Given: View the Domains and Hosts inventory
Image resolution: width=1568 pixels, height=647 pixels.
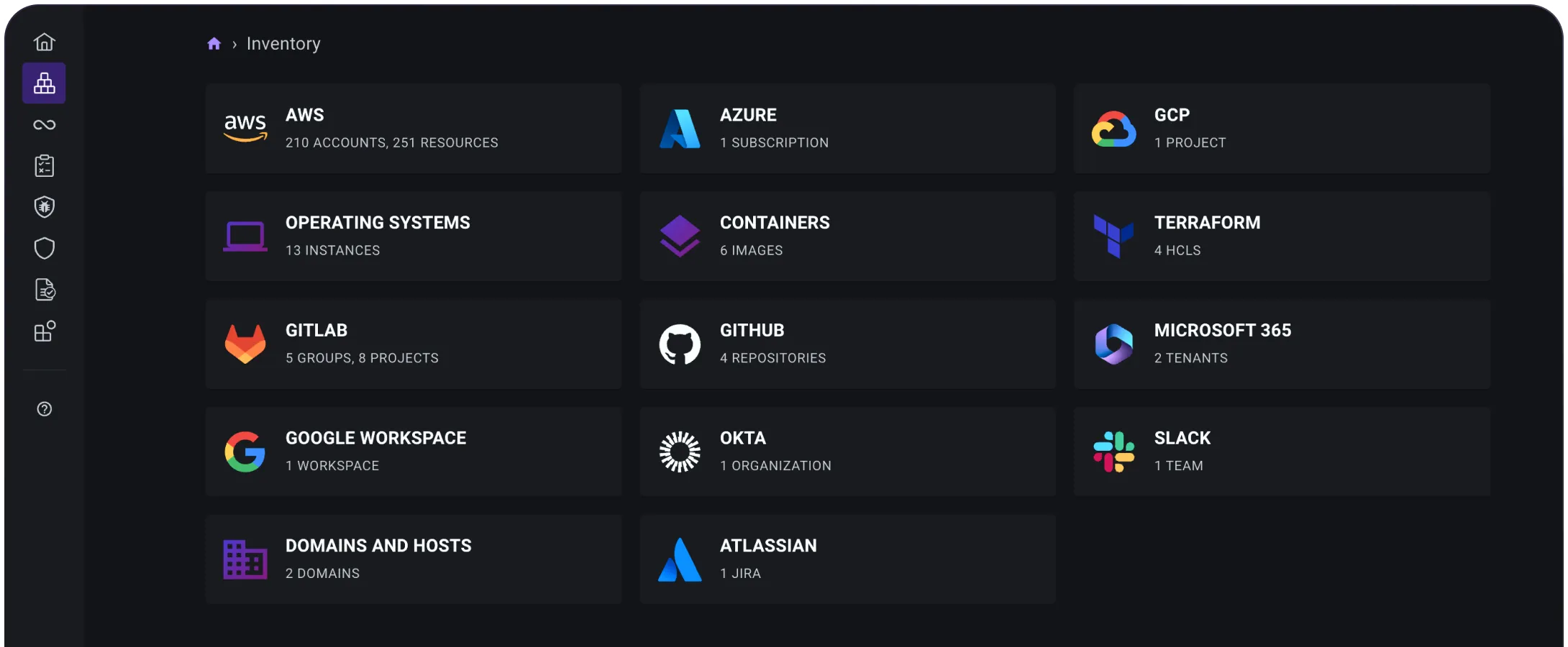Looking at the screenshot, I should pos(414,559).
